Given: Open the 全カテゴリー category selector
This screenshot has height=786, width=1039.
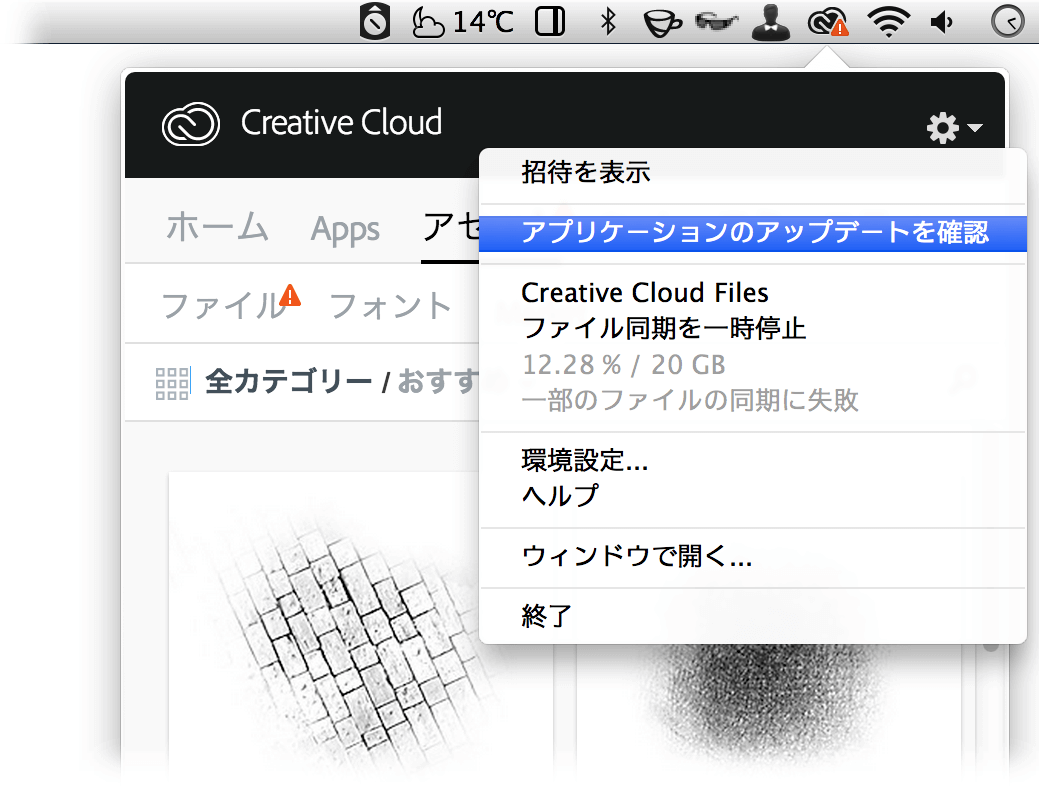Looking at the screenshot, I should click(x=288, y=382).
